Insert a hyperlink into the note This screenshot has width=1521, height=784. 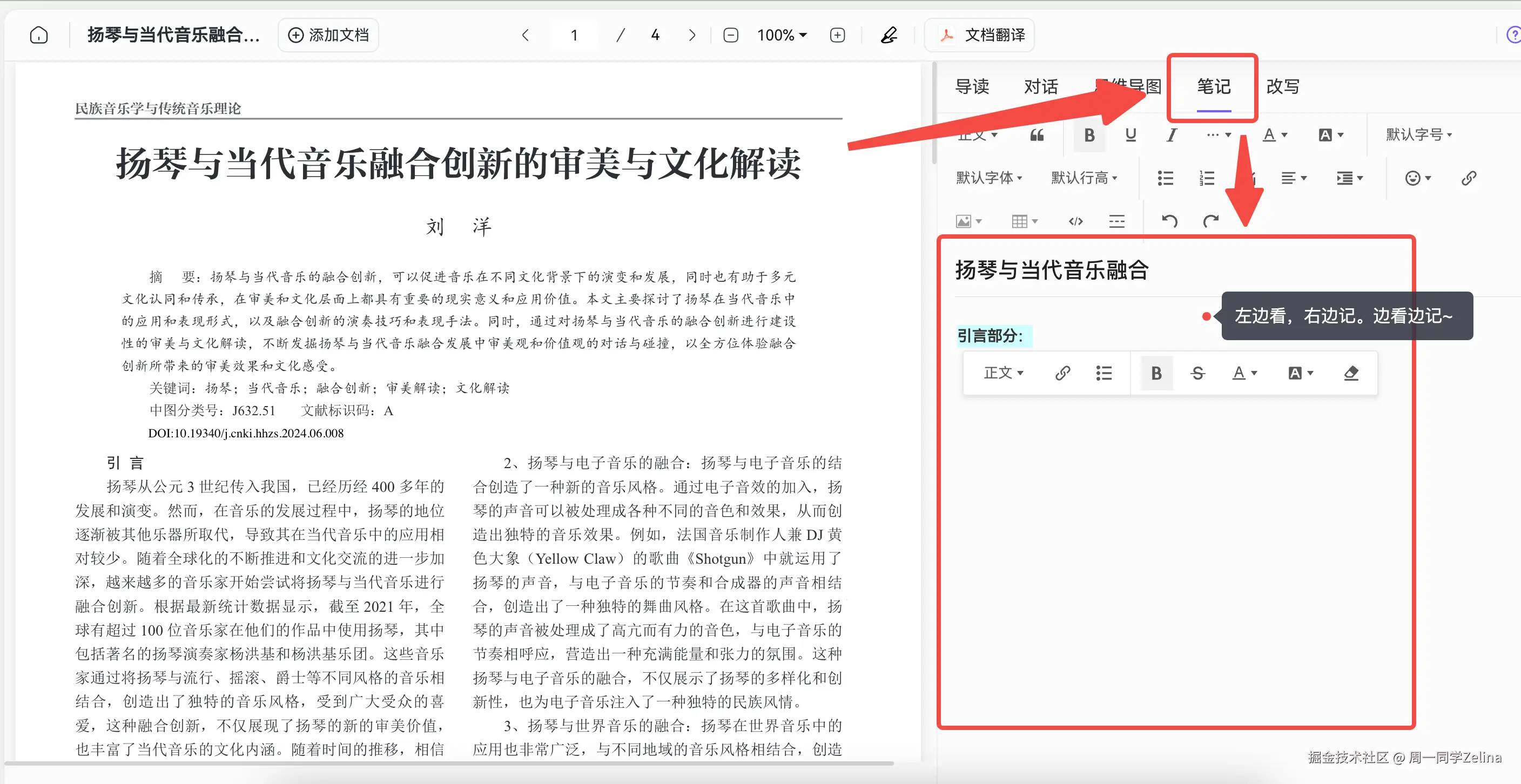point(1470,178)
